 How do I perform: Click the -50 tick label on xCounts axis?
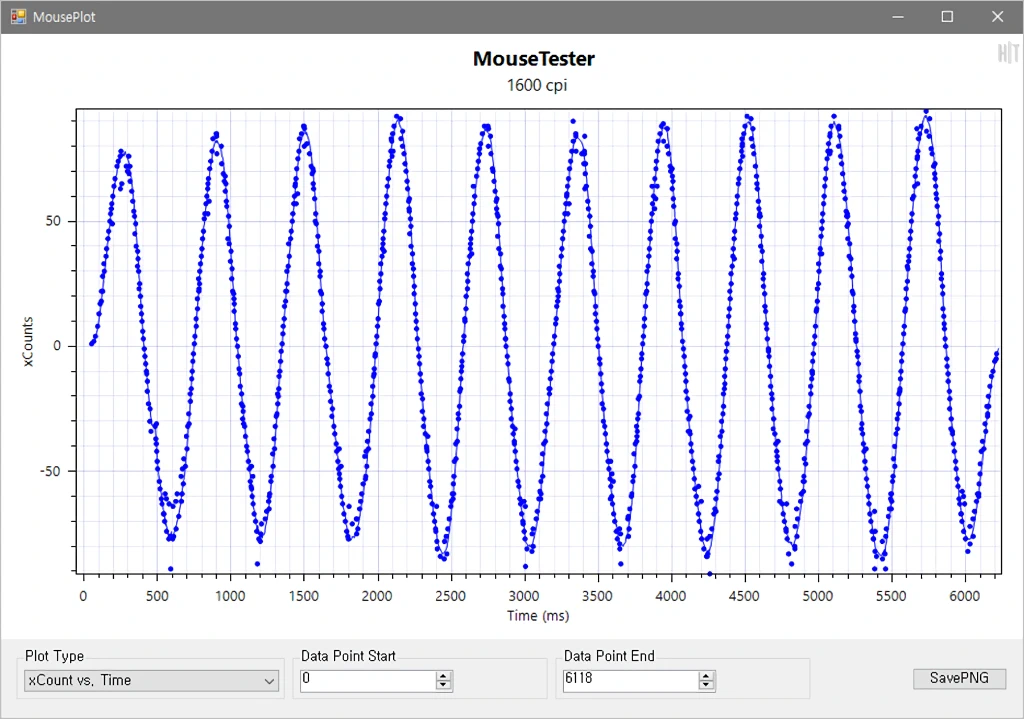point(50,471)
